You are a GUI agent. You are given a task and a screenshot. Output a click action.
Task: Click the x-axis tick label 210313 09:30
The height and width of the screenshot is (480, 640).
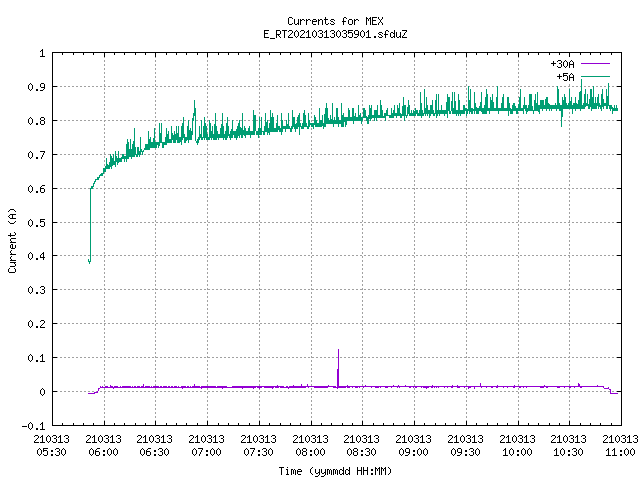point(465,446)
